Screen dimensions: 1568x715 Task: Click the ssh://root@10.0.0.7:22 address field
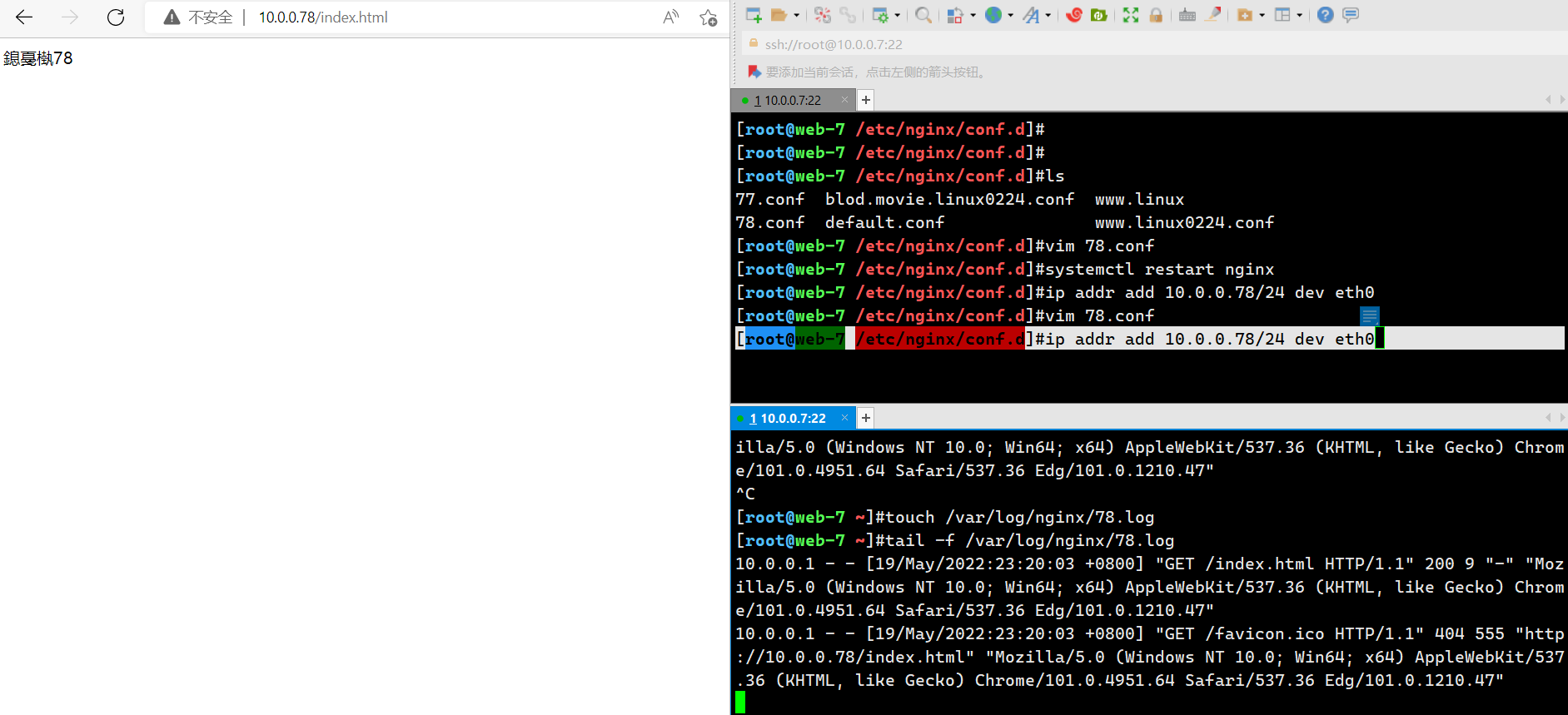click(x=1154, y=44)
